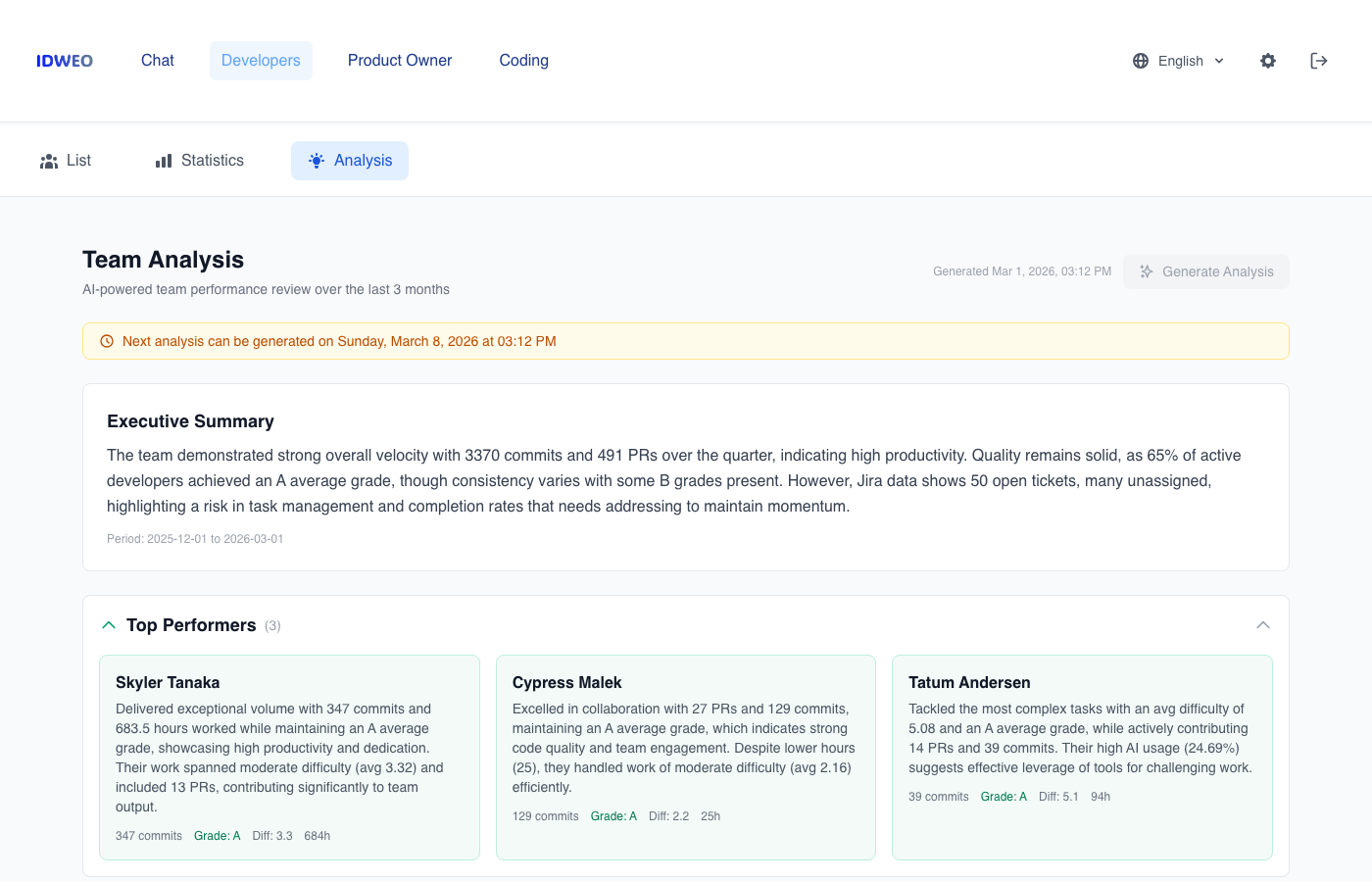
Task: Open the Coding section
Action: pos(523,61)
